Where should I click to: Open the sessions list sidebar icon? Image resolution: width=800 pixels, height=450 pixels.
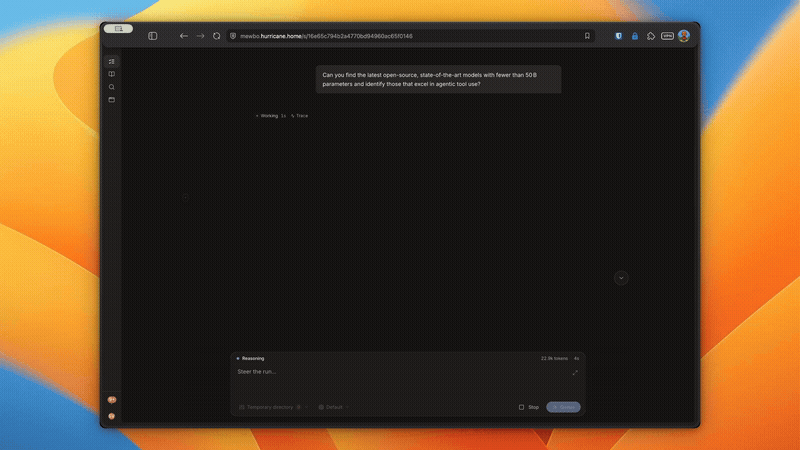tap(112, 62)
